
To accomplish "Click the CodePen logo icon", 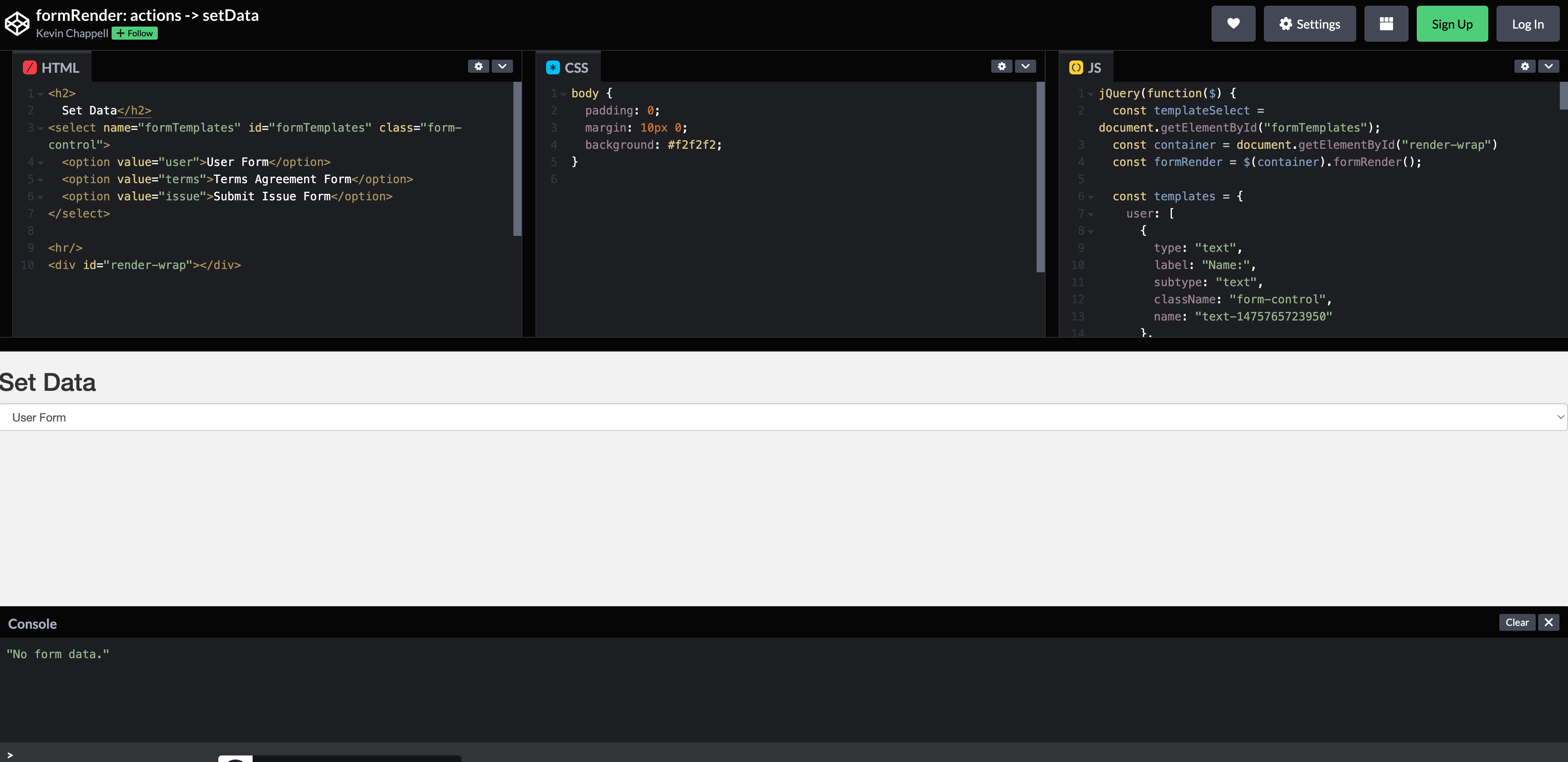I will [17, 24].
